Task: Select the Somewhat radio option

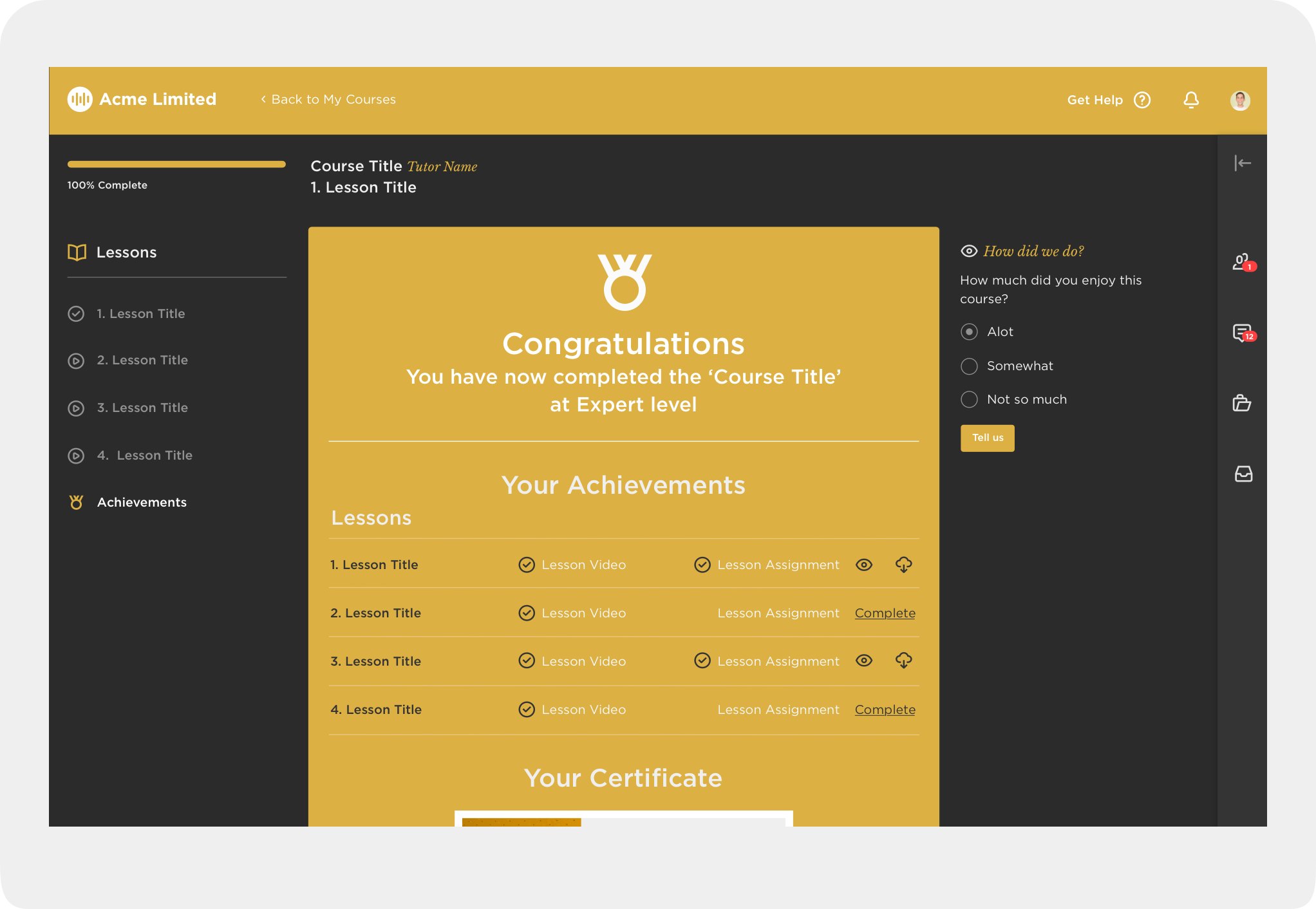Action: point(969,366)
